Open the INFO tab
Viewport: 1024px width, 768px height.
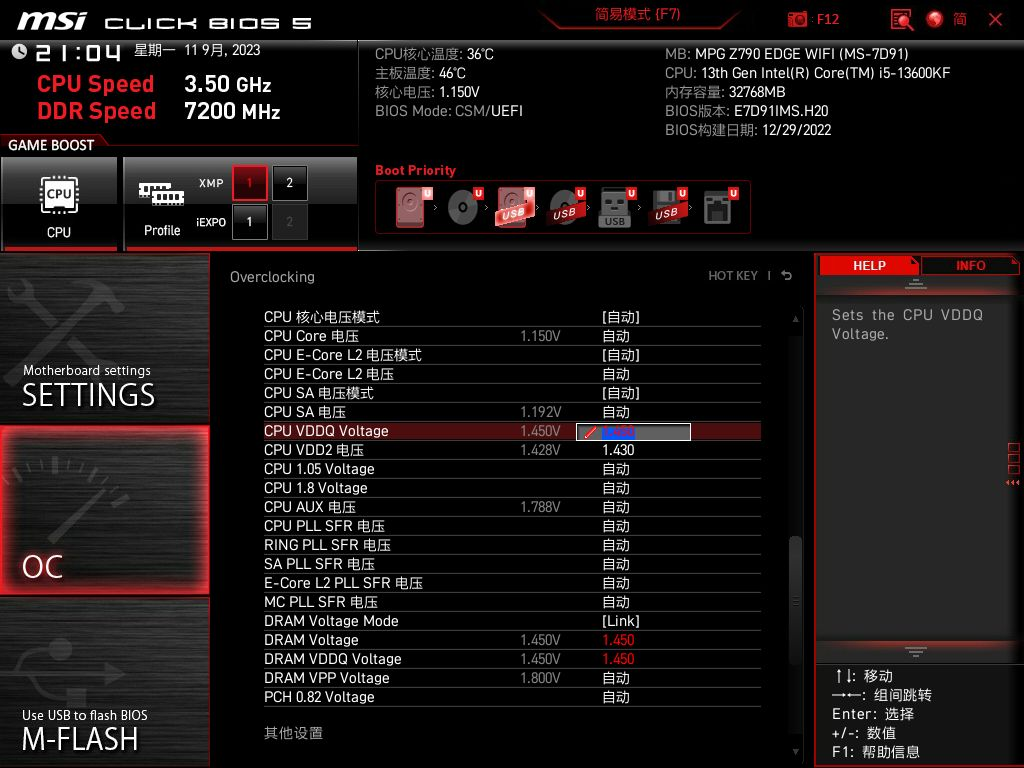click(970, 266)
